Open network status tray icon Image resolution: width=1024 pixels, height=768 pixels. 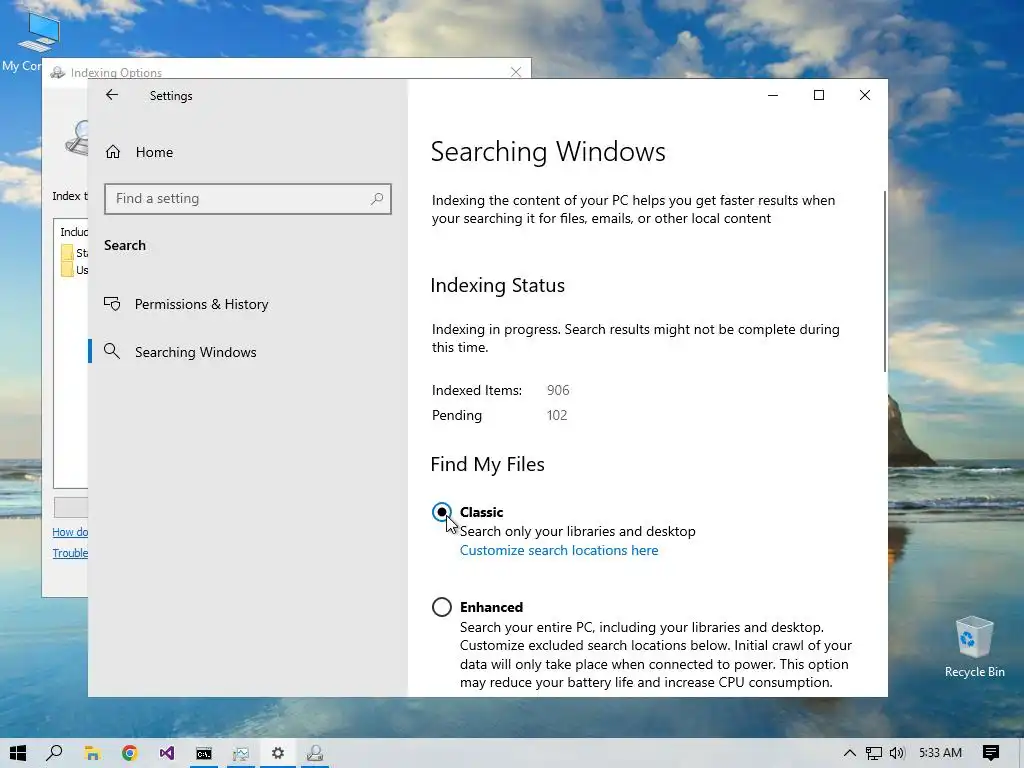[x=874, y=753]
